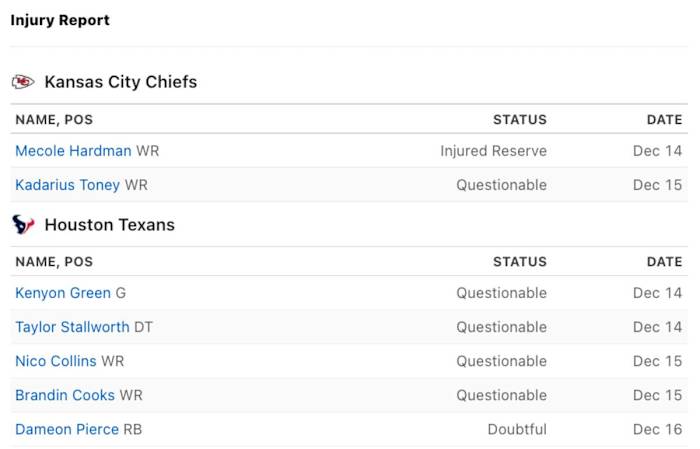Select the Kenyon Green player link
Image resolution: width=700 pixels, height=449 pixels.
(x=63, y=293)
